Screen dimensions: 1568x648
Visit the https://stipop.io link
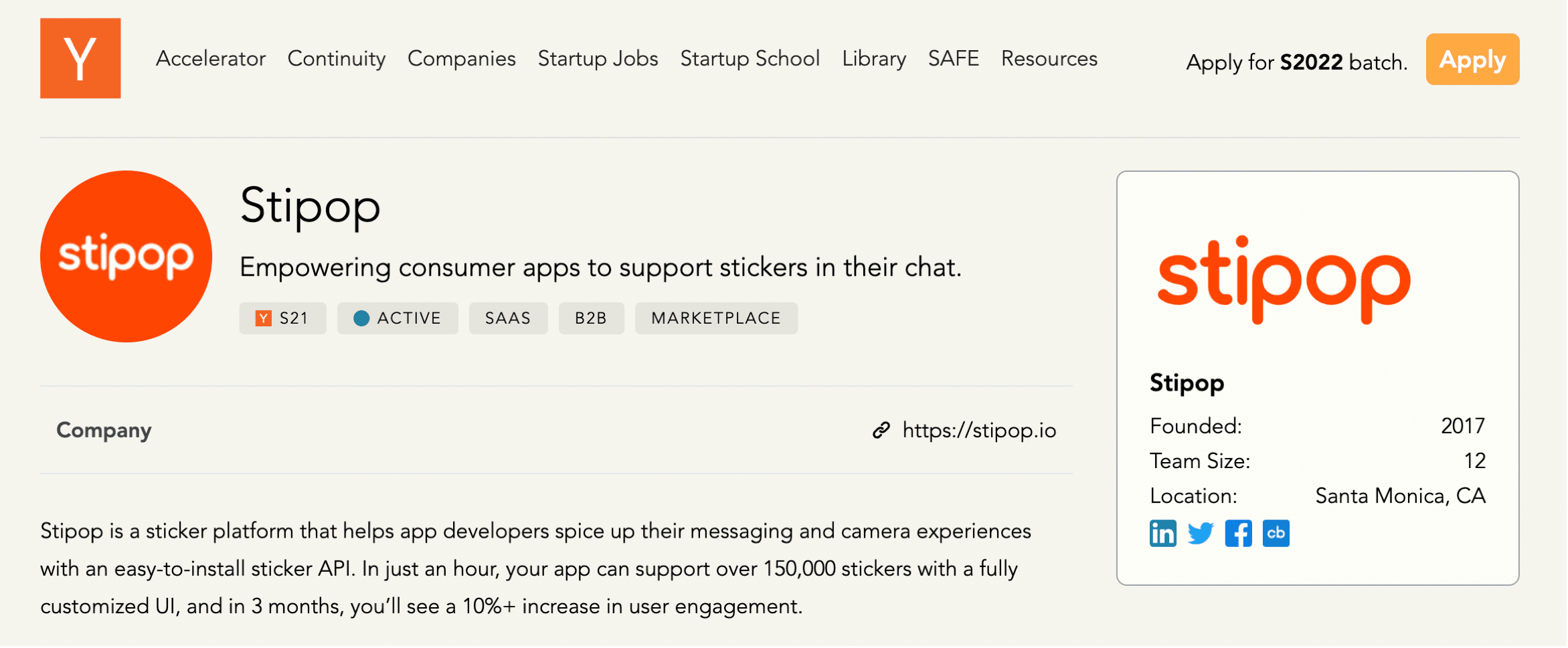point(978,430)
